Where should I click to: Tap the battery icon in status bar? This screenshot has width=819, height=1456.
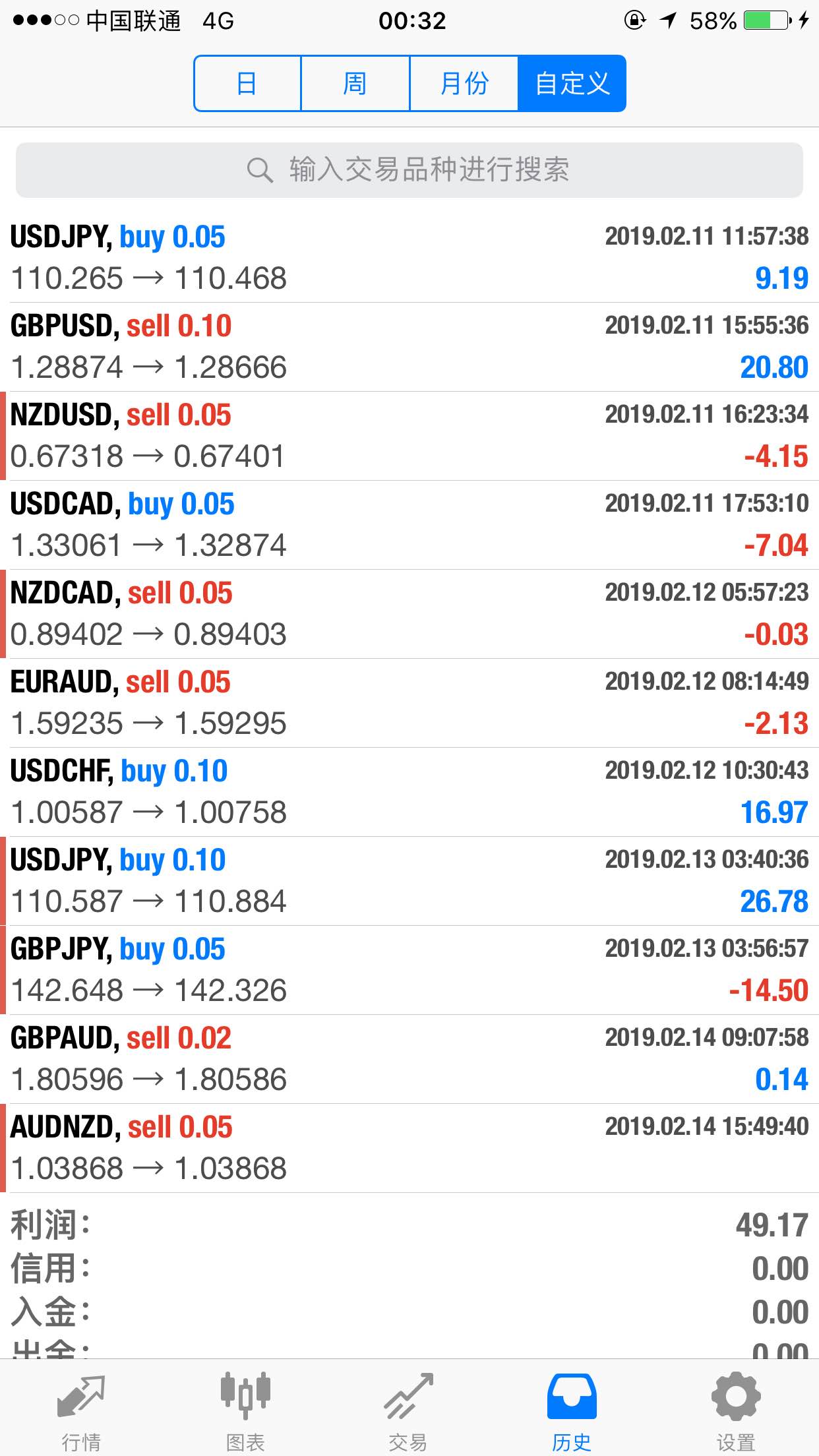click(x=768, y=20)
